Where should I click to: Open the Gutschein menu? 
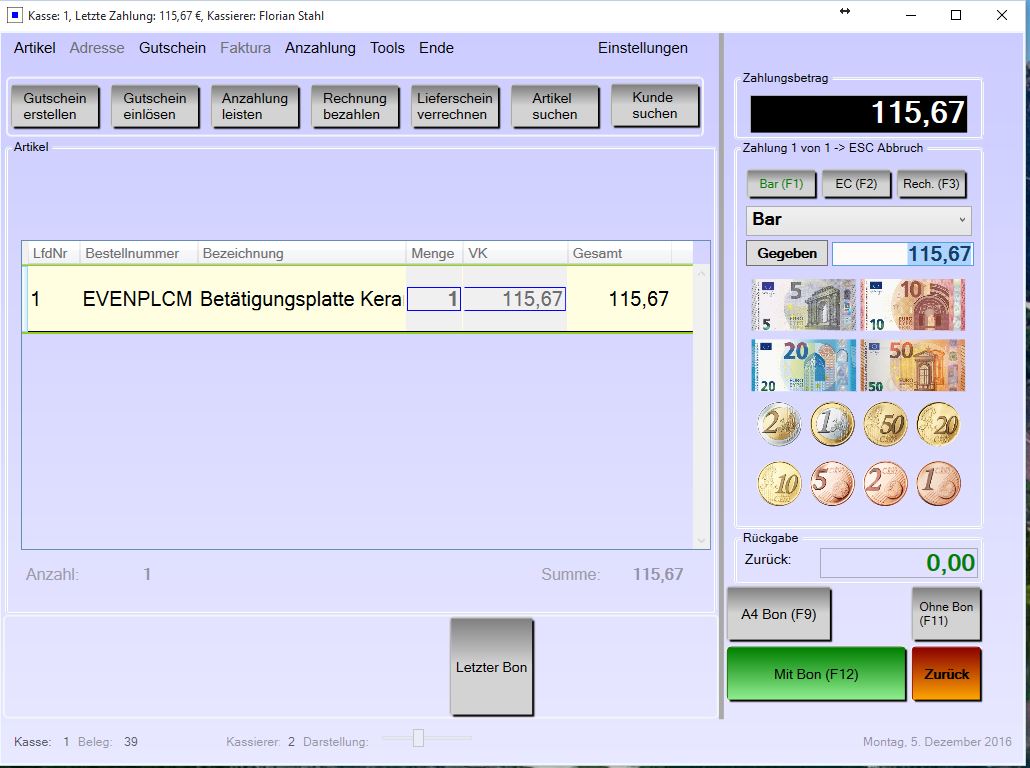click(x=172, y=48)
